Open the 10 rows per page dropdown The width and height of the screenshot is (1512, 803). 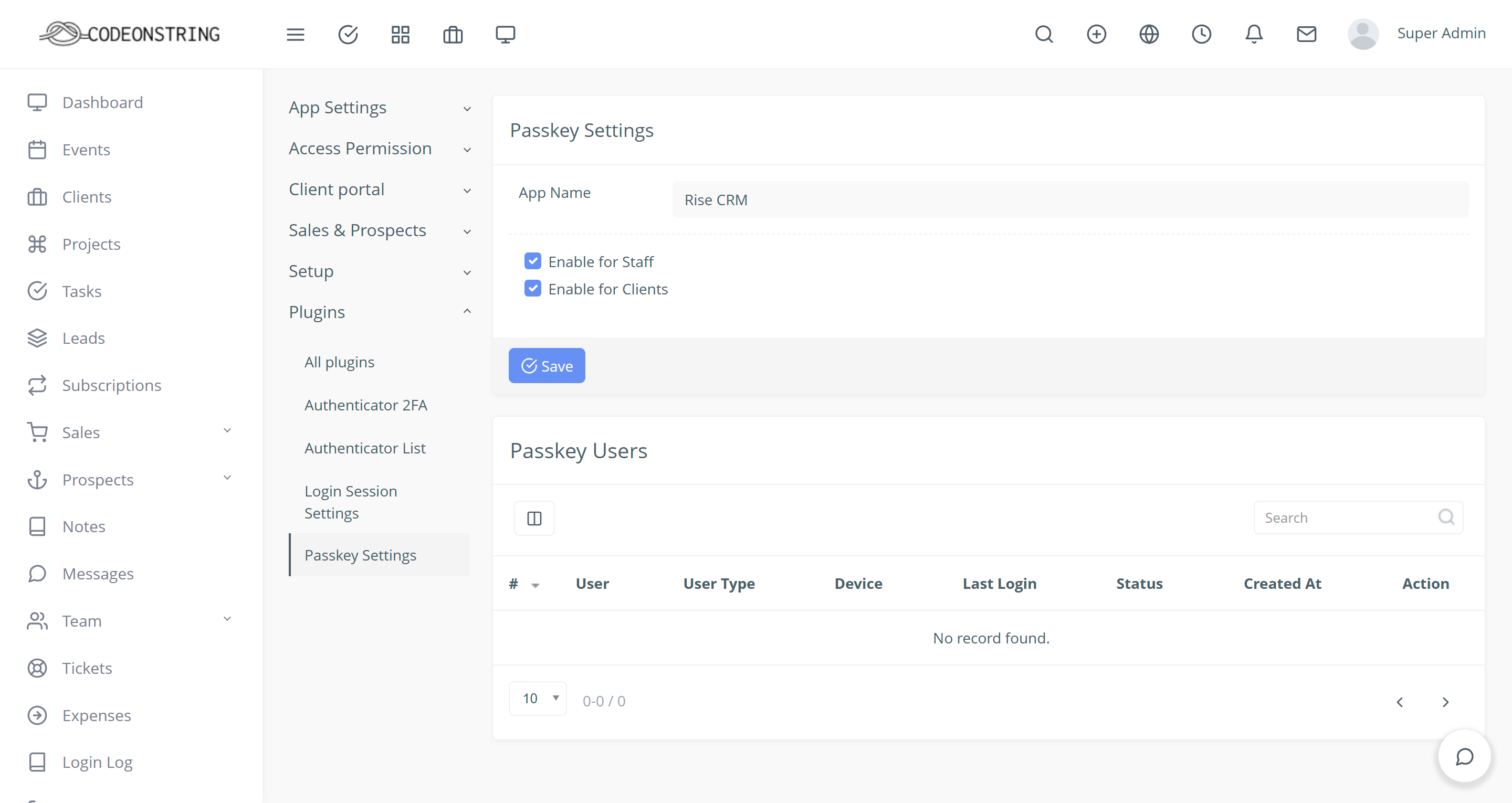tap(537, 699)
